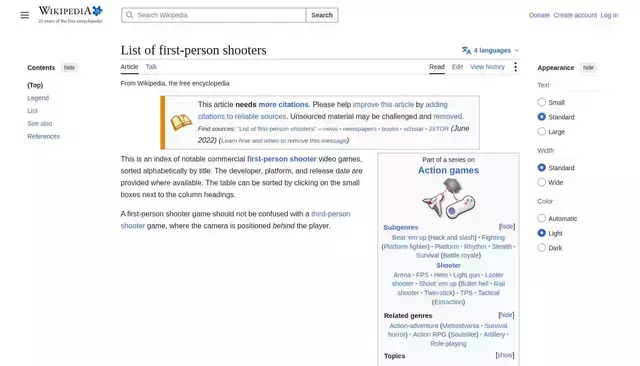Open the Shooter heading link
Screen dimensions: 640x366
click(448, 265)
